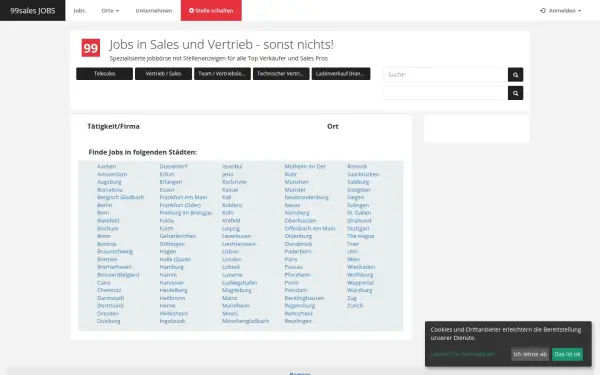Open jobs in St. Gallen
Image resolution: width=600 pixels, height=375 pixels.
(x=359, y=213)
